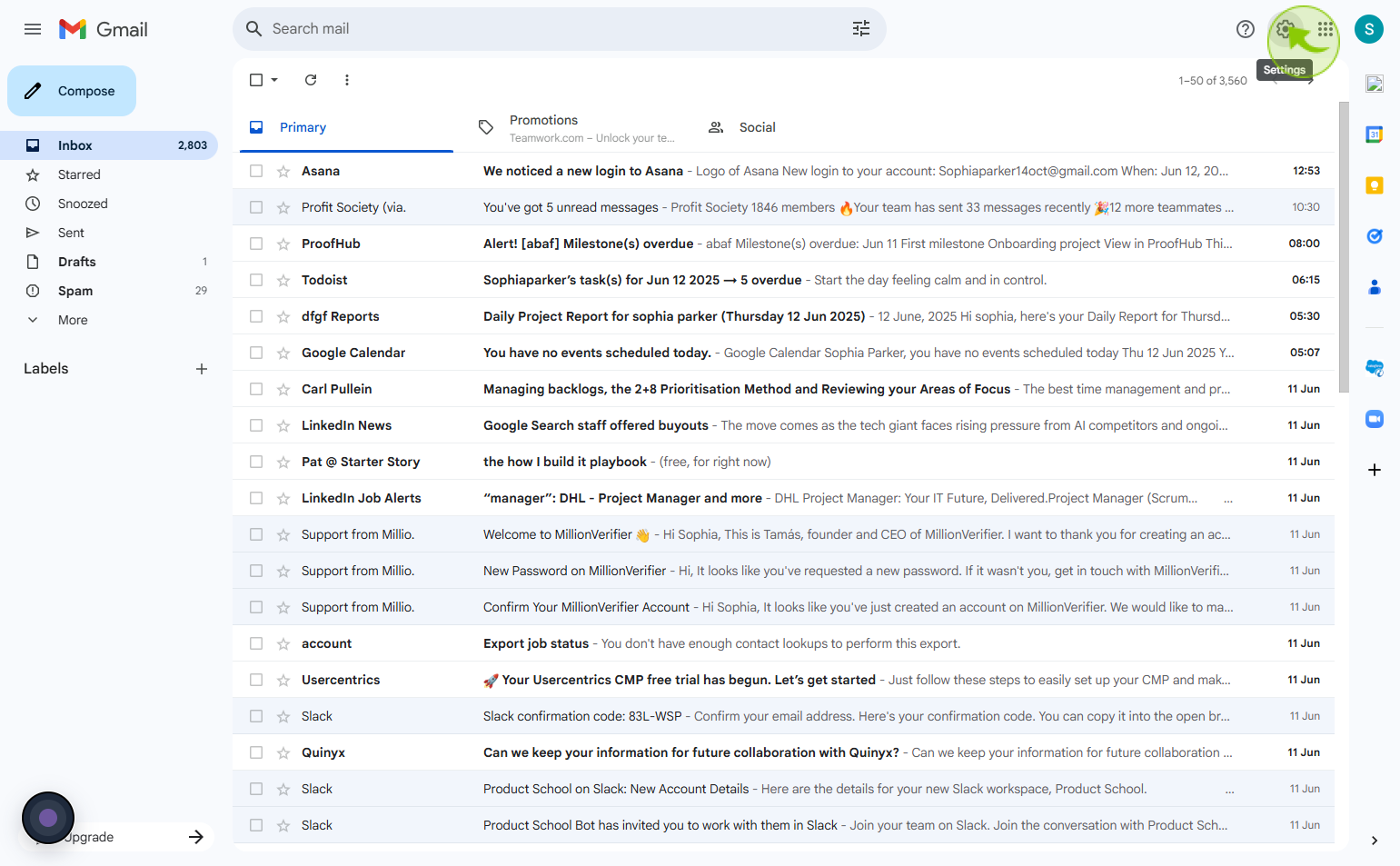This screenshot has height=866, width=1400.
Task: Switch to Social tab
Action: pos(804,127)
